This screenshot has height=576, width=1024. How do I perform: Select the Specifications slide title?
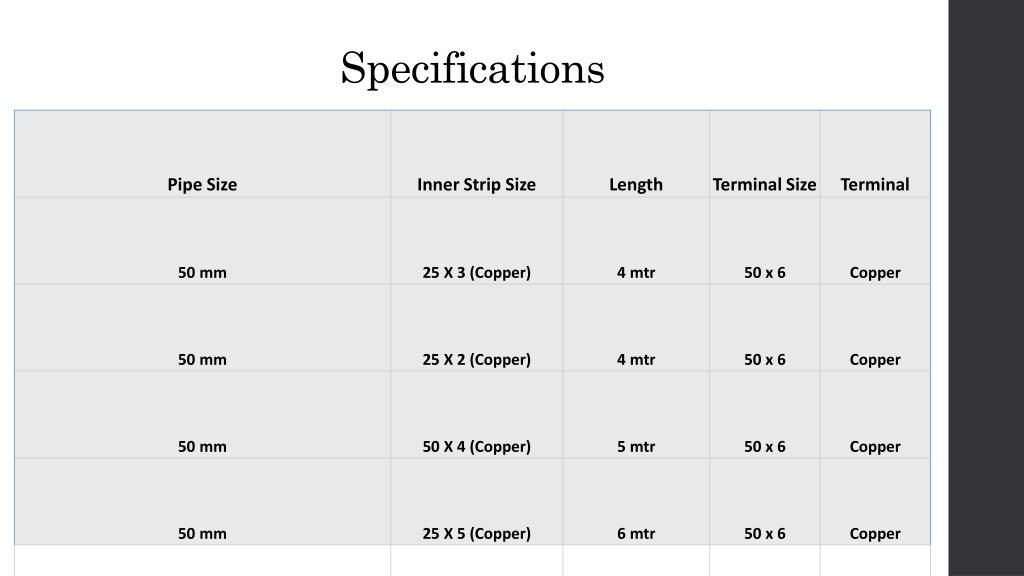point(472,69)
